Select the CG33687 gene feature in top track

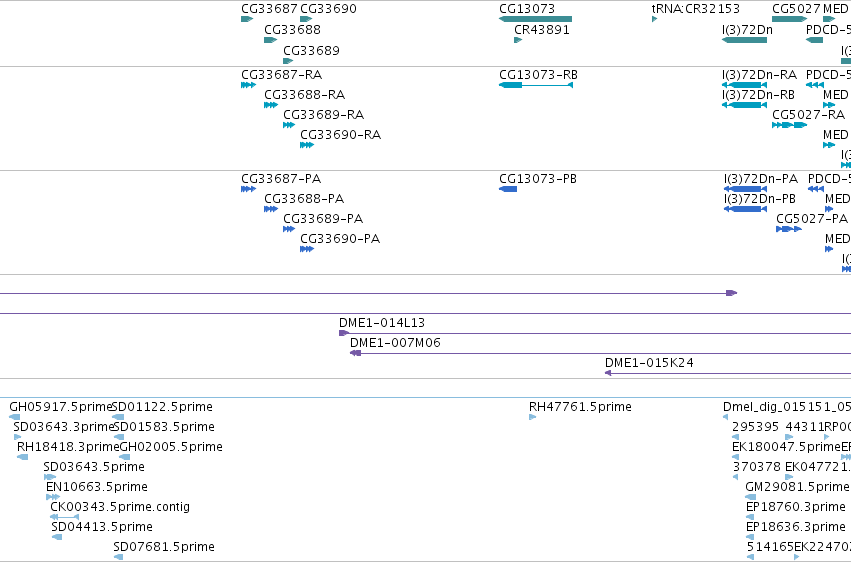(x=247, y=19)
